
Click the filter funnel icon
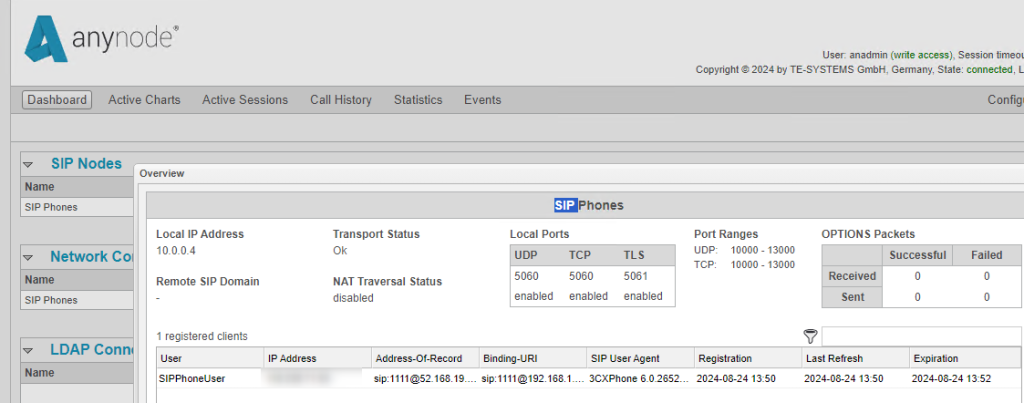(810, 336)
